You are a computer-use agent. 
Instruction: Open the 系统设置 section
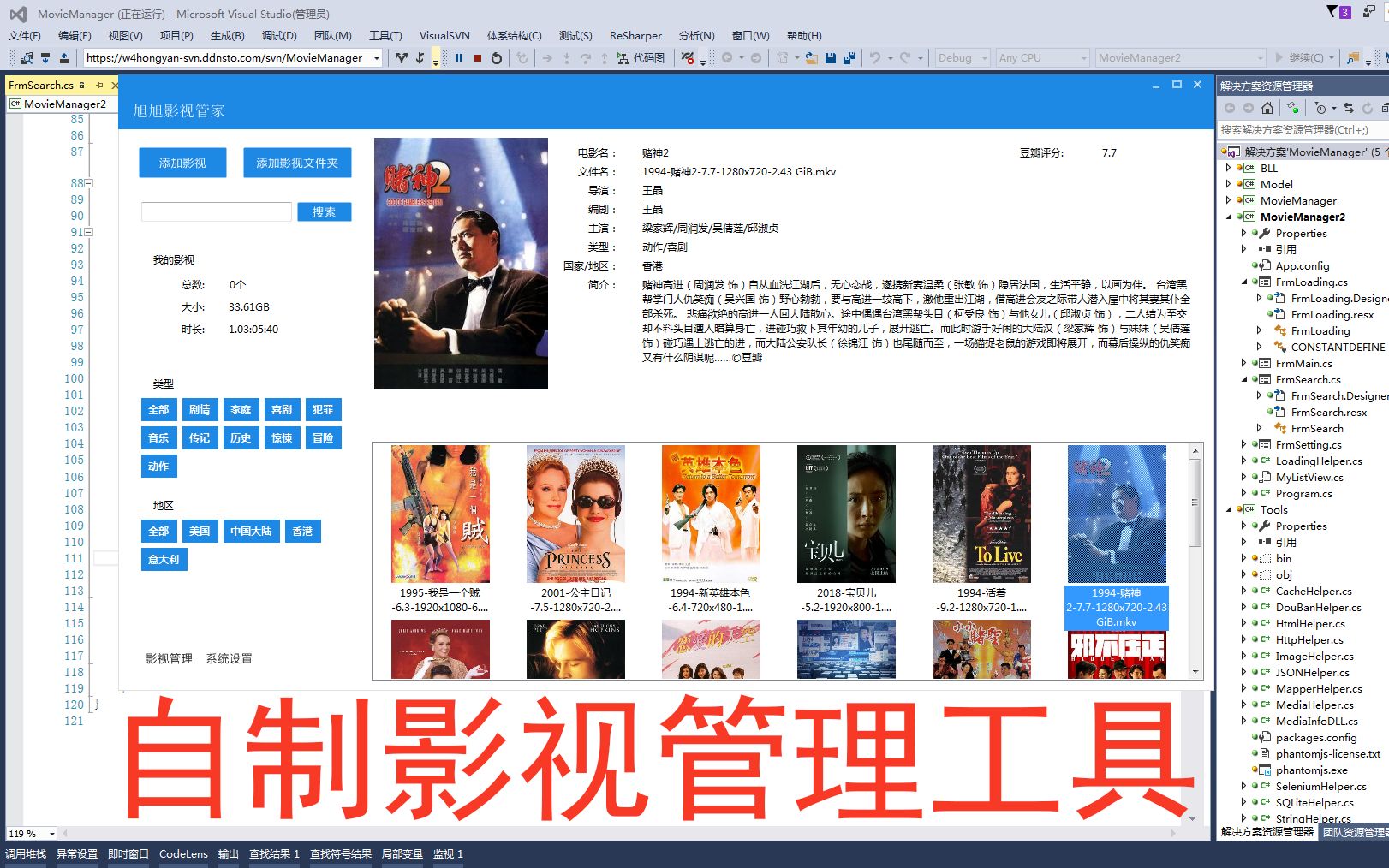[x=229, y=659]
